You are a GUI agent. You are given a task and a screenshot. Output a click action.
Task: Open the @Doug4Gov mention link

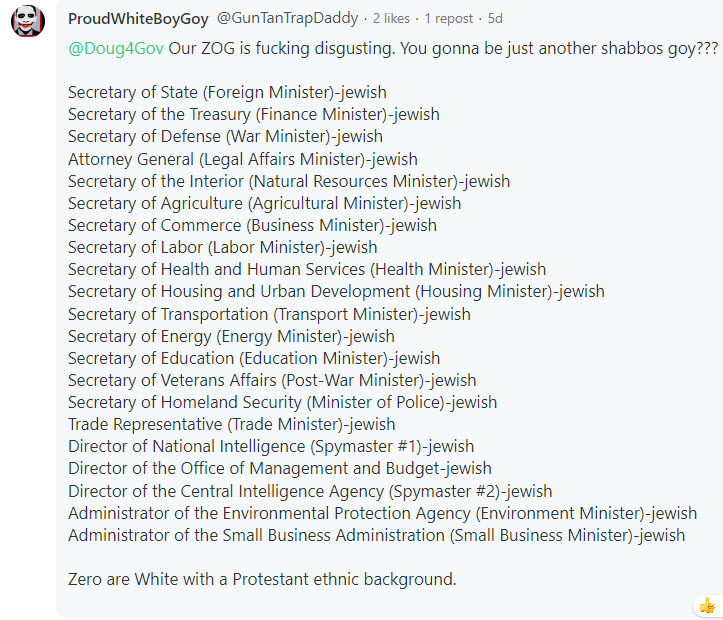tap(116, 48)
